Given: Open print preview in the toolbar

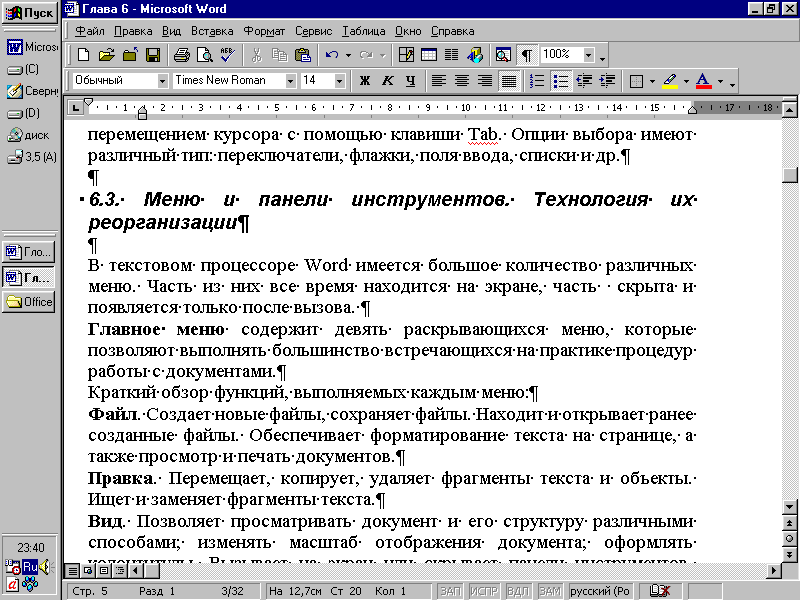Looking at the screenshot, I should click(205, 55).
